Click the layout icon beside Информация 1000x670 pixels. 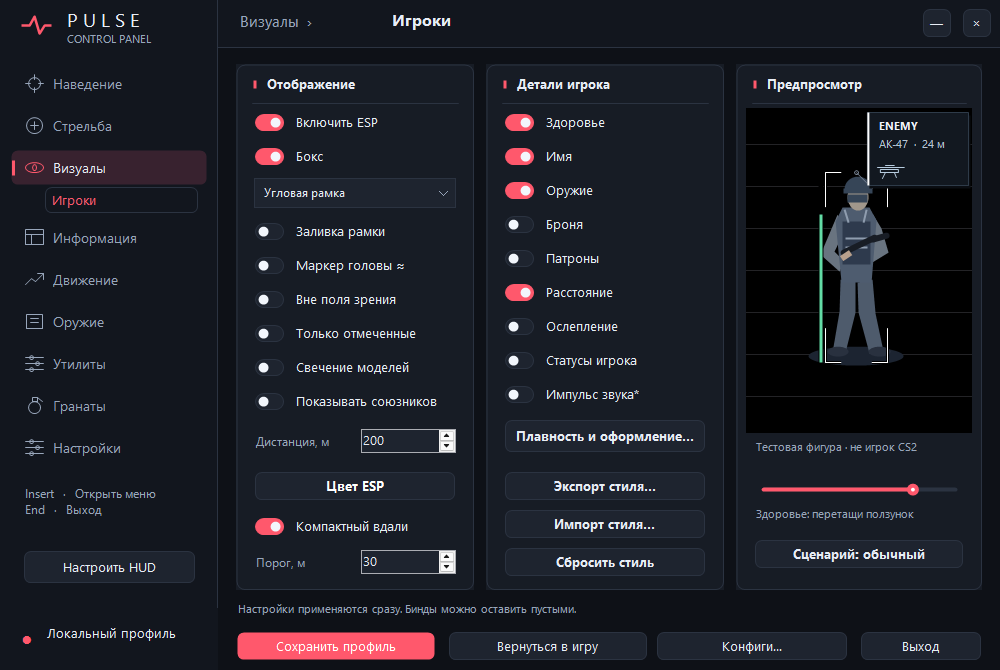point(34,237)
